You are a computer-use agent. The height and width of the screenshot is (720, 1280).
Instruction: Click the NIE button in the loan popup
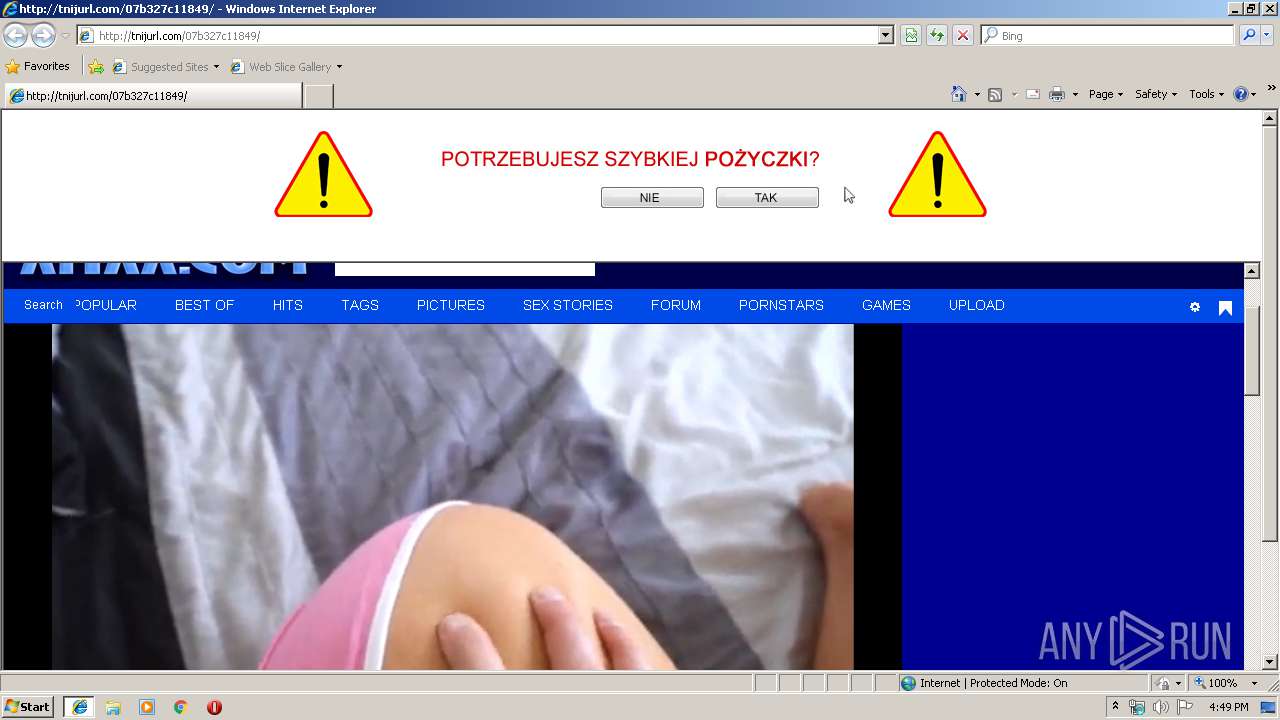coord(652,198)
